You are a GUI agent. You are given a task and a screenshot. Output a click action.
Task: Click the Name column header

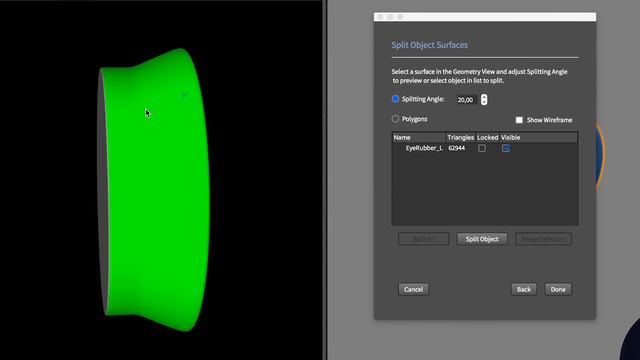pos(419,138)
